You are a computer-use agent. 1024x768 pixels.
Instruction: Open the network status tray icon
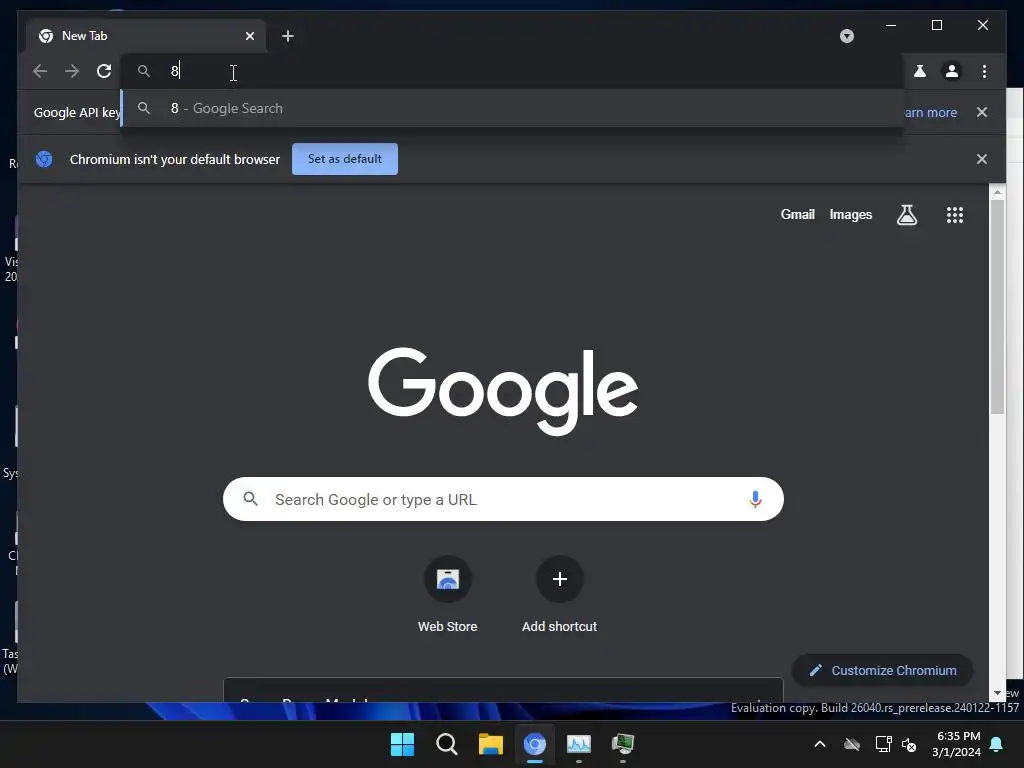[884, 744]
